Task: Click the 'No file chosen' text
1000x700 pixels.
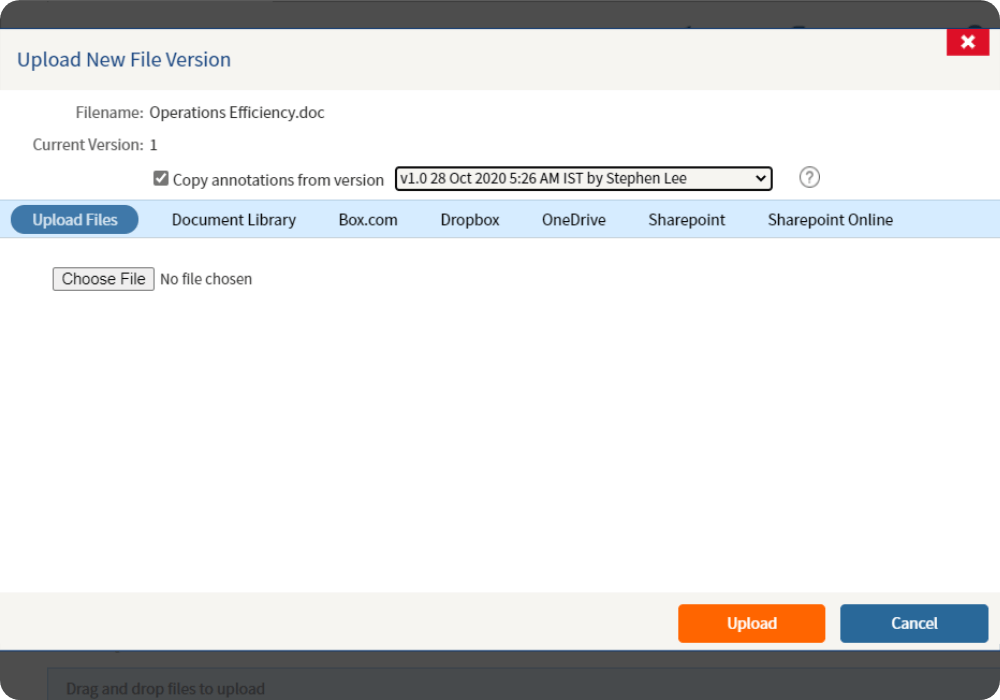Action: click(206, 279)
